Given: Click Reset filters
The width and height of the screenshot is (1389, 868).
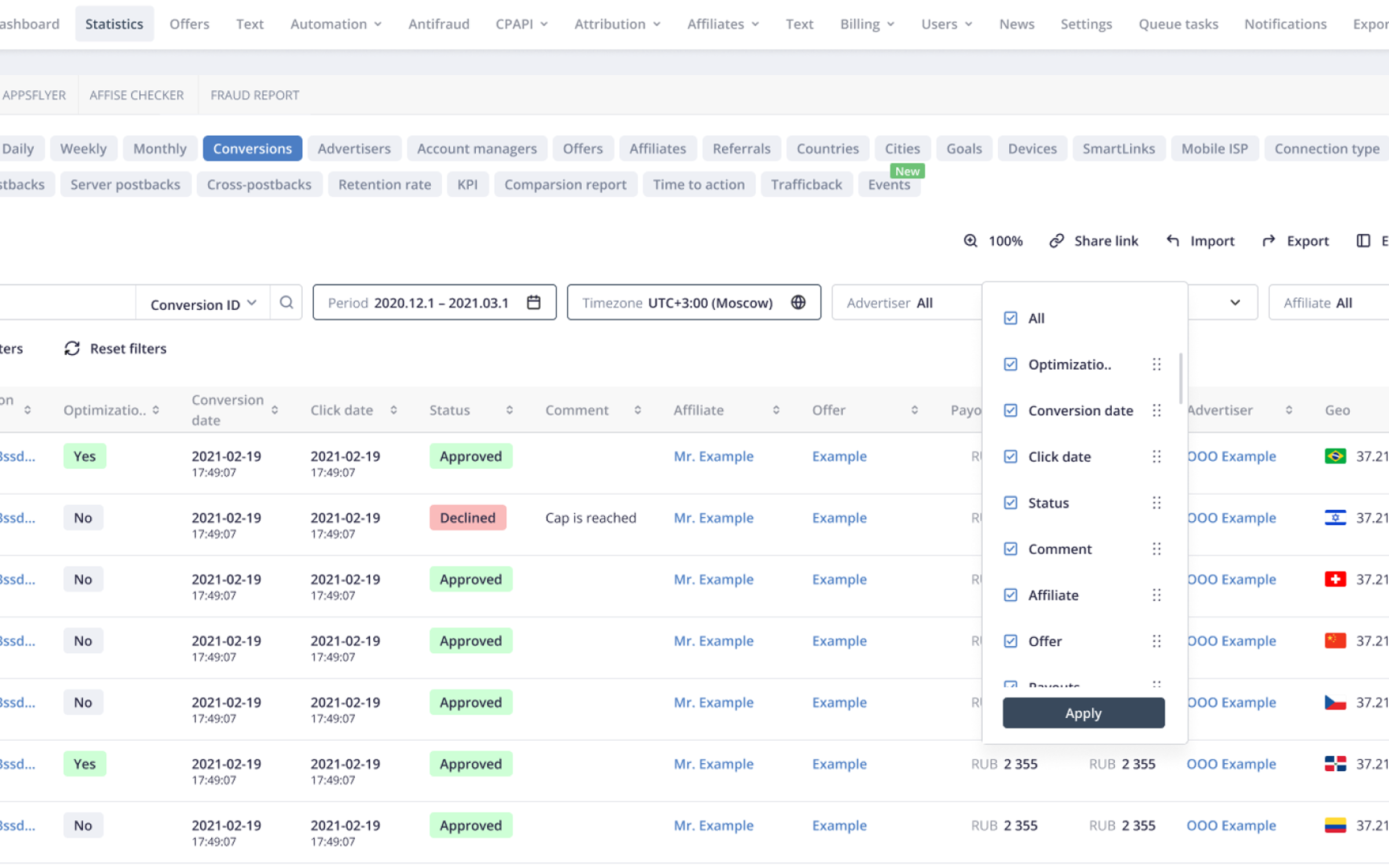Looking at the screenshot, I should pyautogui.click(x=115, y=348).
